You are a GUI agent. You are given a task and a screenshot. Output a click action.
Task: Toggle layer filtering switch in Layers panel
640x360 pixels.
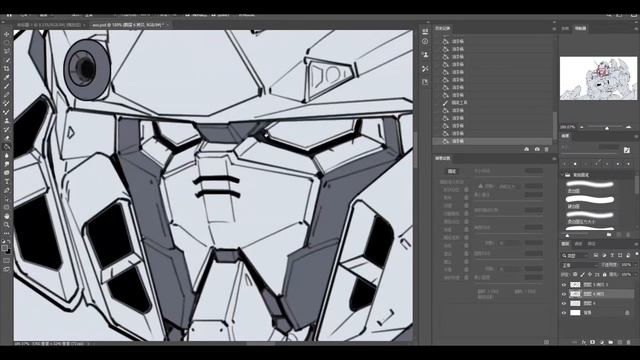[x=637, y=254]
